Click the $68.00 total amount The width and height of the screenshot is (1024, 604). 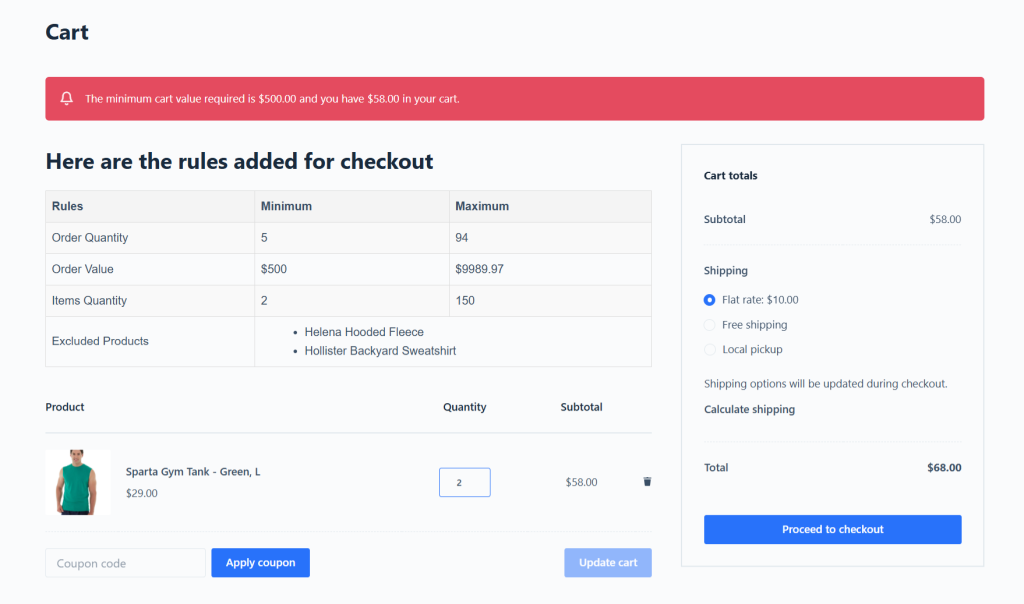944,468
